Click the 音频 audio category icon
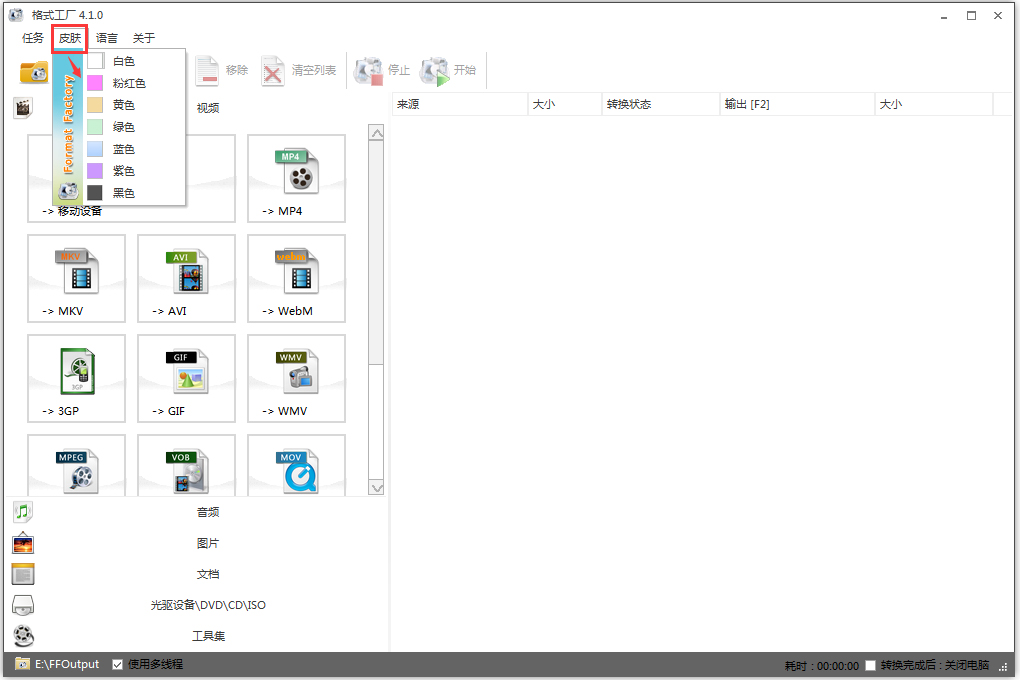Screen dimensions: 1020x680 pyautogui.click(x=22, y=511)
